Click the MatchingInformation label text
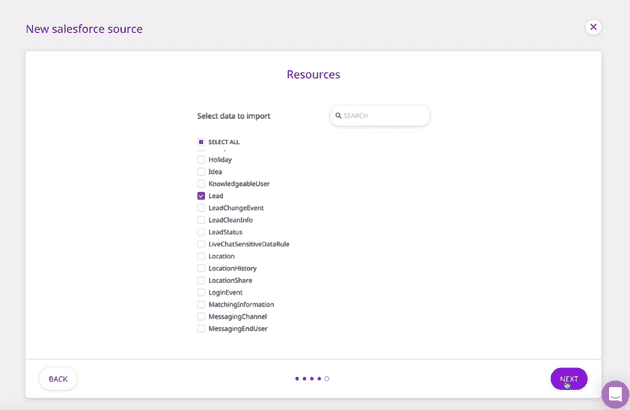Viewport: 630px width, 410px height. 241,304
